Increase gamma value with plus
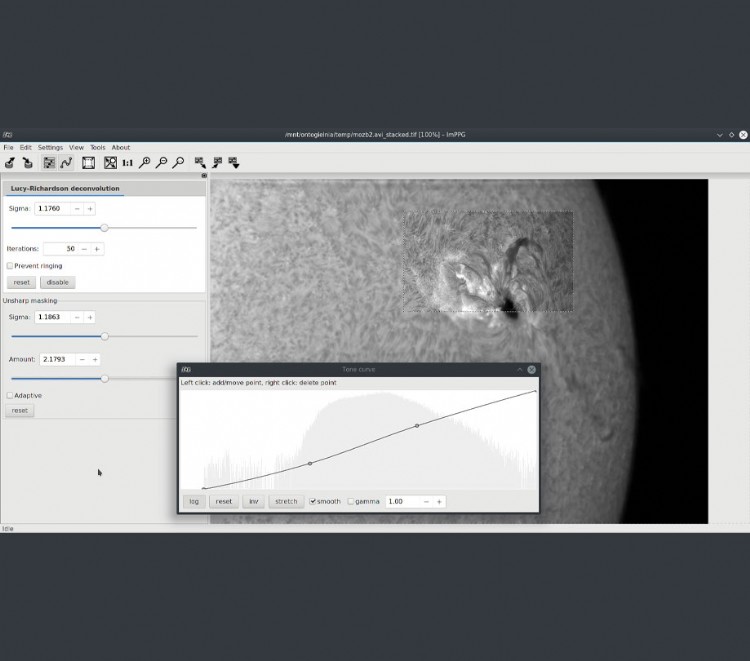The height and width of the screenshot is (661, 750). point(439,501)
